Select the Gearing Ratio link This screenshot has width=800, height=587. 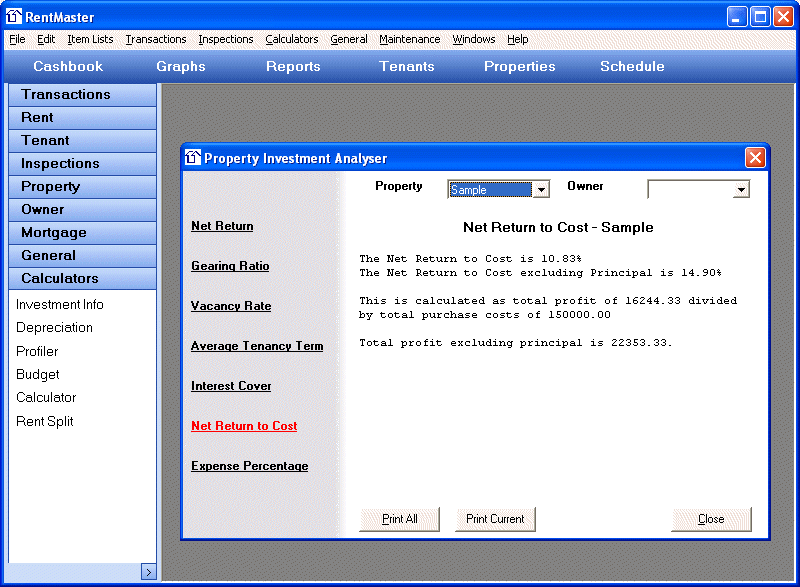[x=230, y=266]
